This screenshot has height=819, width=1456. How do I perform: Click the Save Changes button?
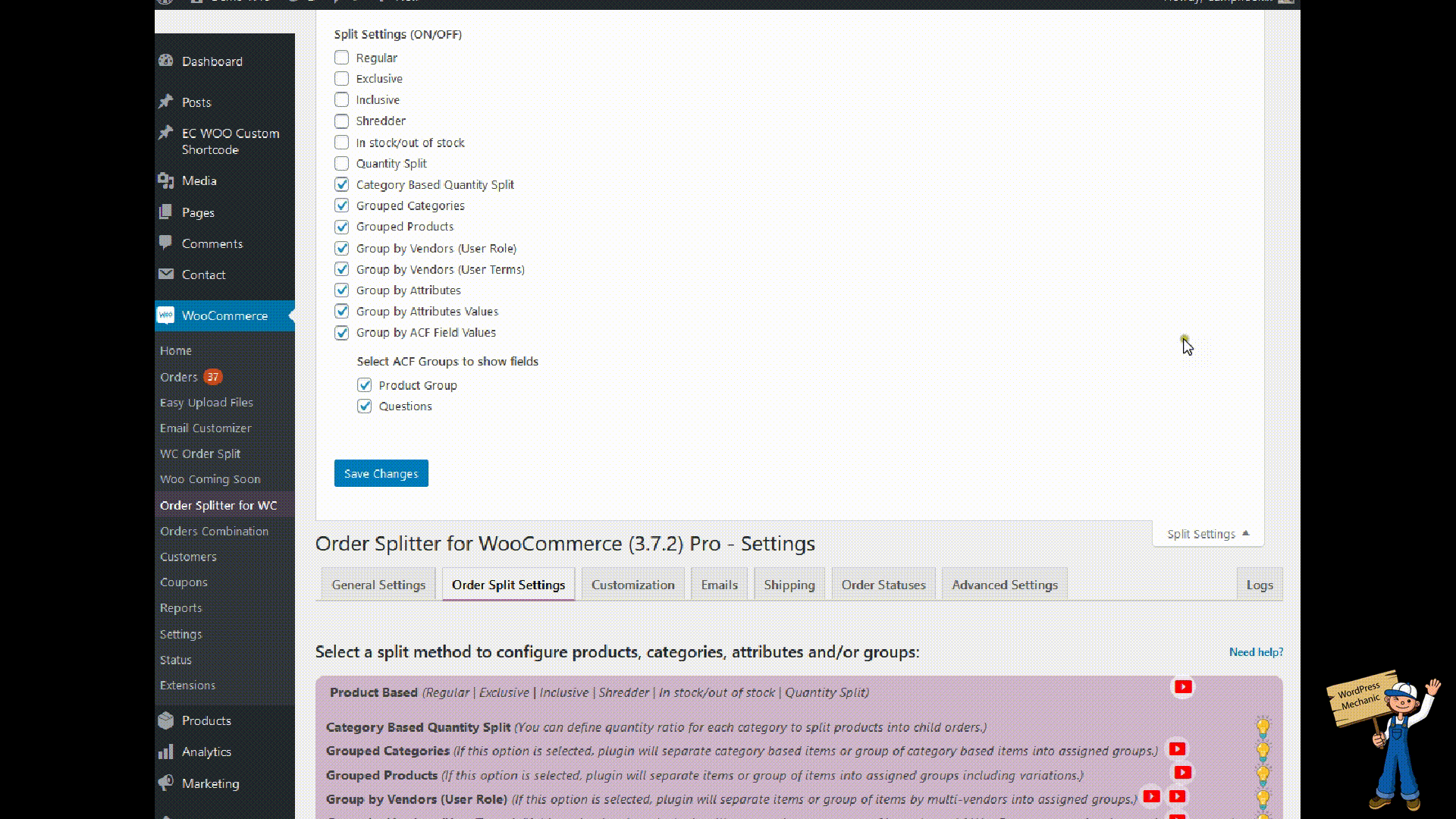(381, 473)
